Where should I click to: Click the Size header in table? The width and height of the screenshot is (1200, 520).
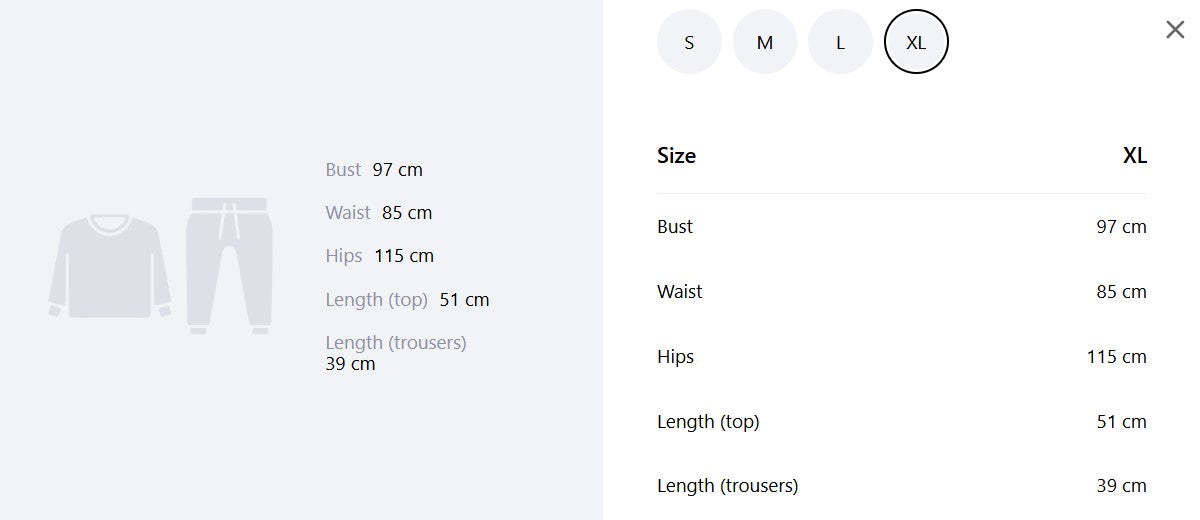[676, 156]
